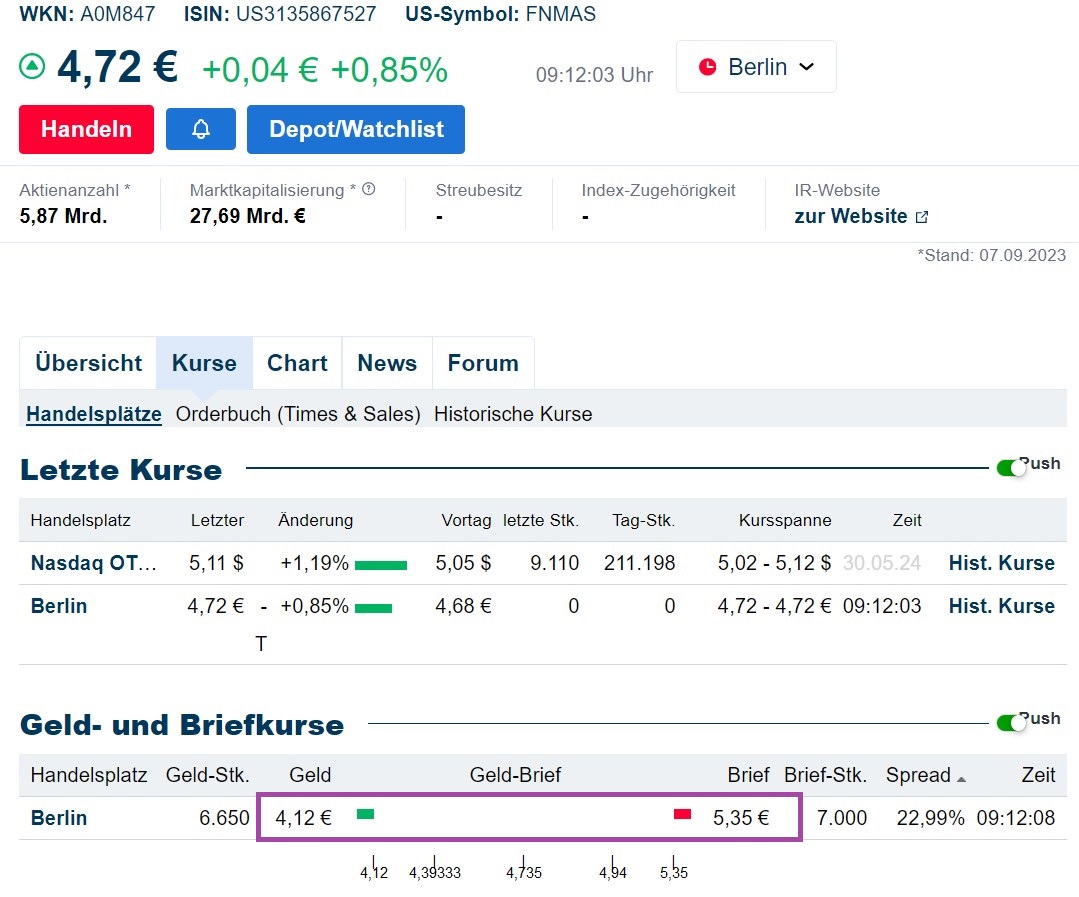Open Depot/Watchlist
The width and height of the screenshot is (1079, 897).
pos(355,128)
